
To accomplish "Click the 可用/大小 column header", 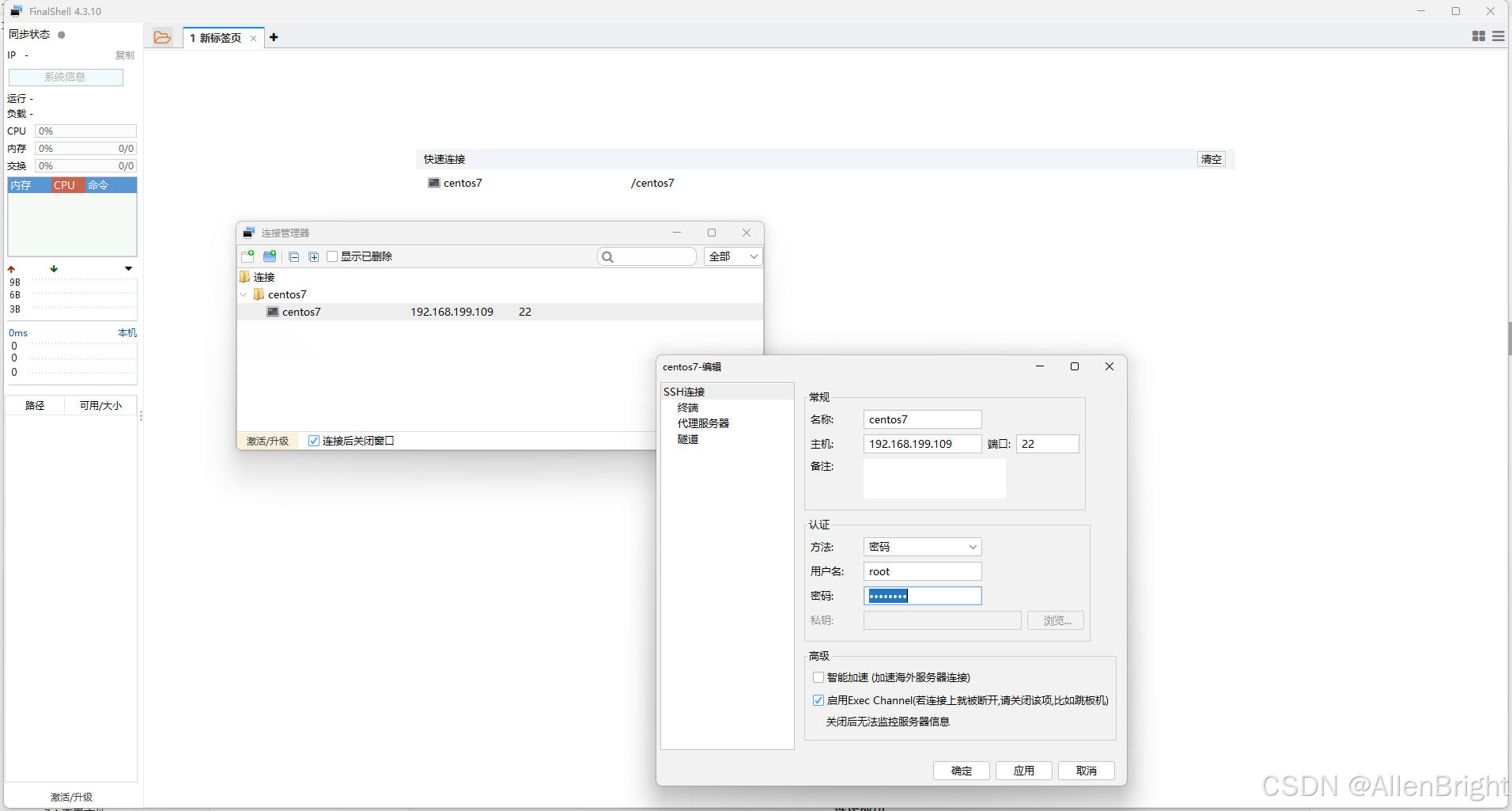I will 100,405.
